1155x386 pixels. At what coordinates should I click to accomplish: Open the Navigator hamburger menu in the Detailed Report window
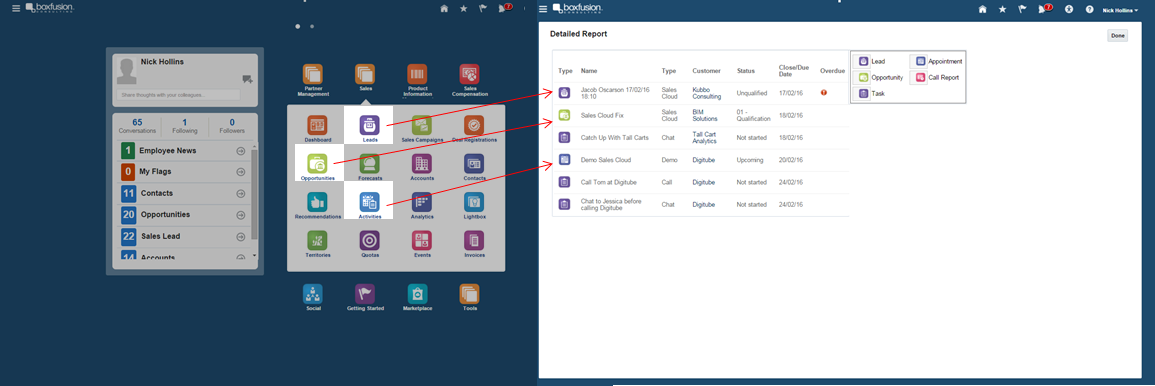point(544,9)
